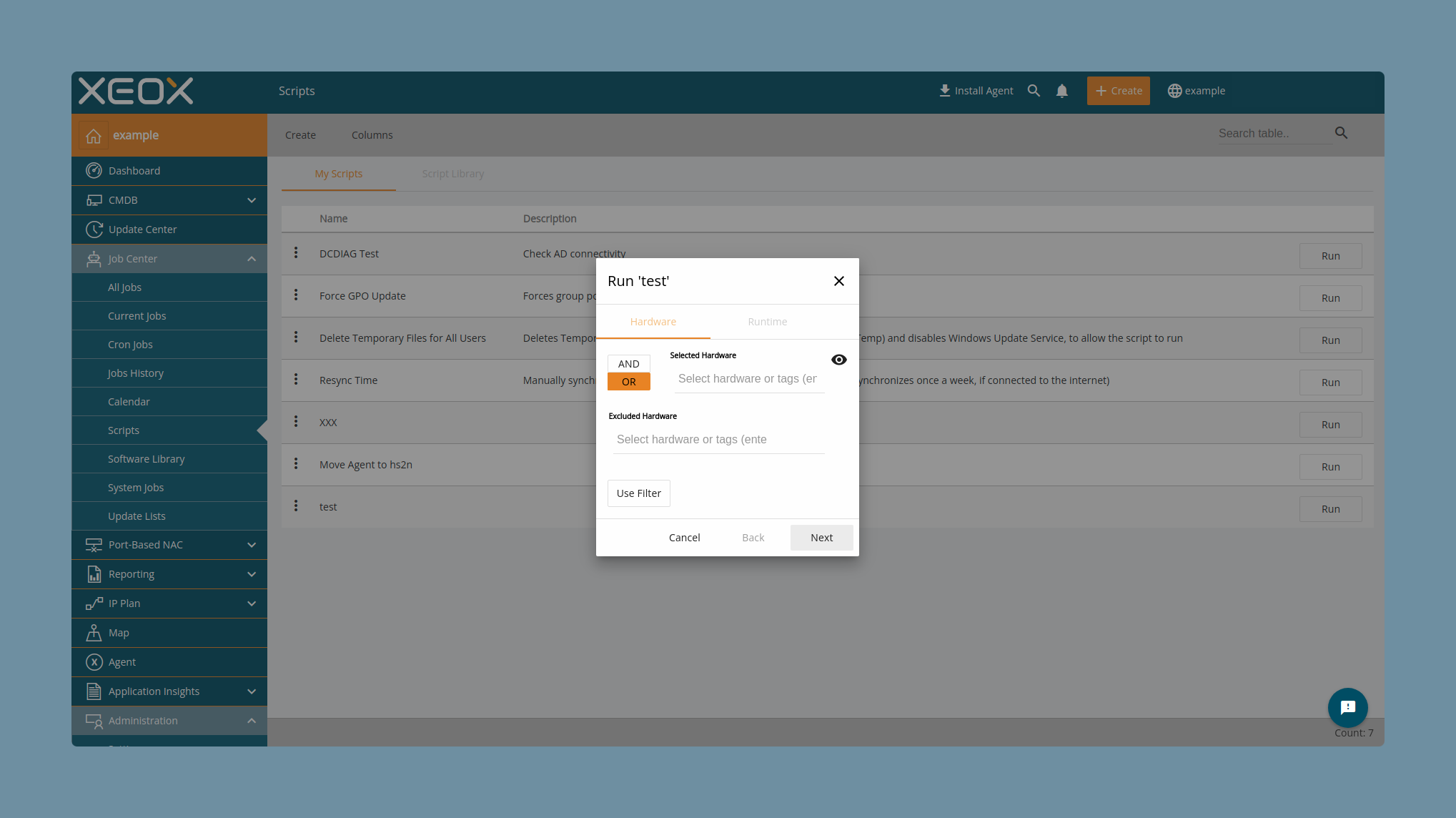The width and height of the screenshot is (1456, 818).
Task: Collapse the Job Center section
Action: 252,259
